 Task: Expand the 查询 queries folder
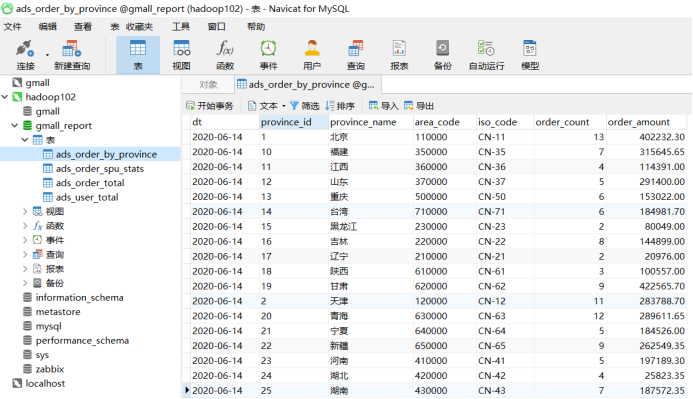(25, 255)
